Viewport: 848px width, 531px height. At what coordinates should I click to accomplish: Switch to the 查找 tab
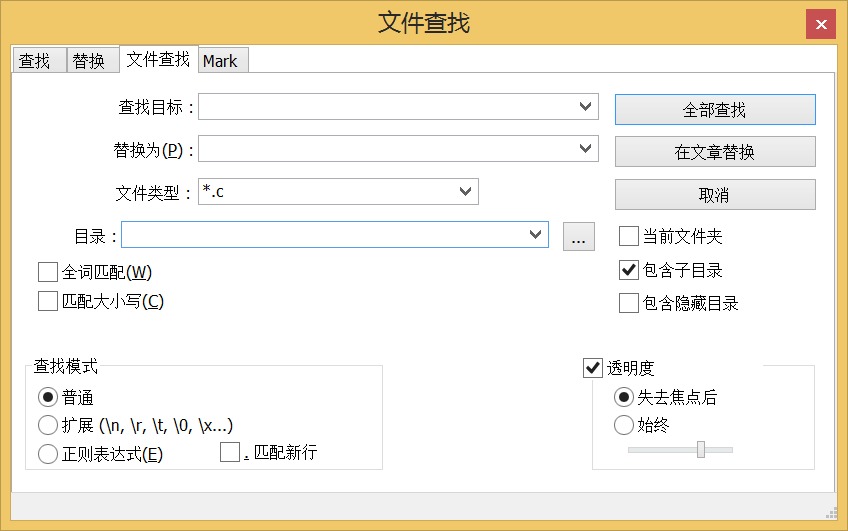coord(35,61)
